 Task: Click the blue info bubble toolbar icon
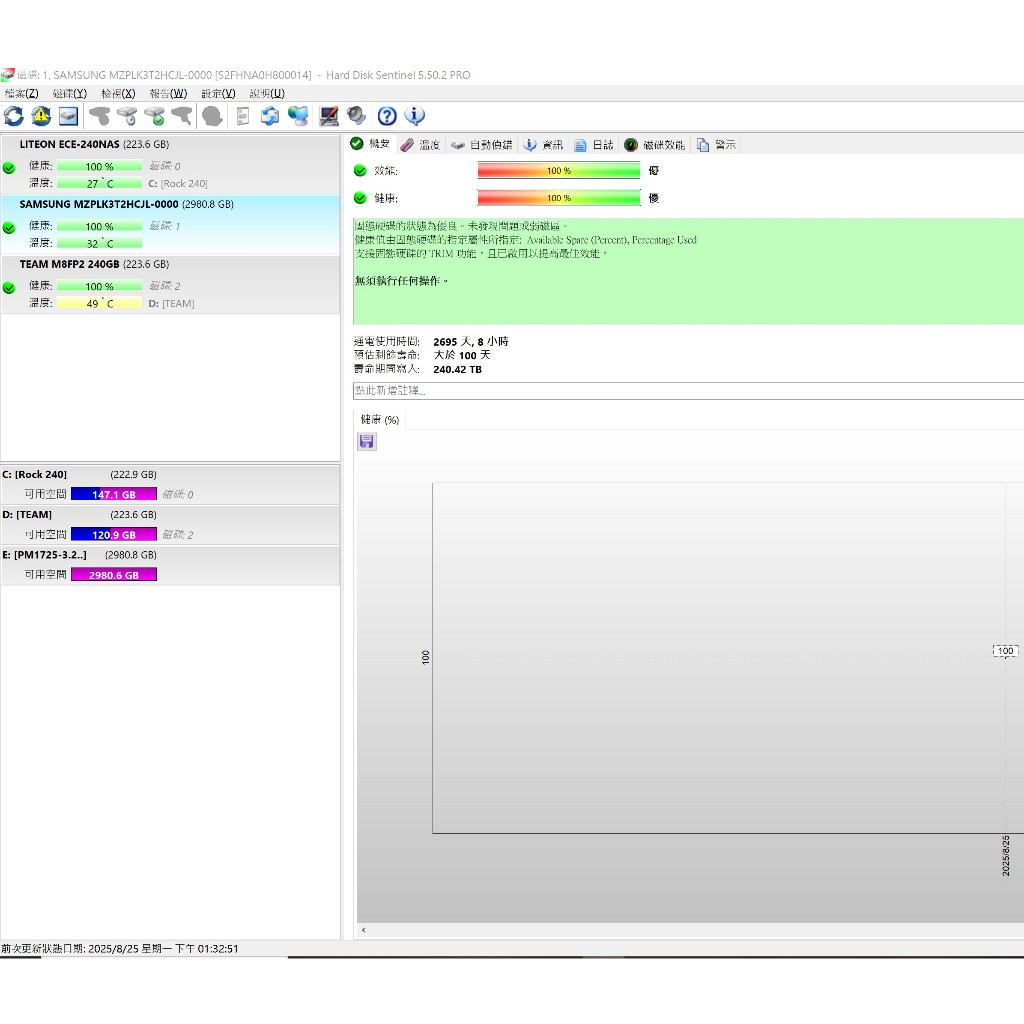tap(414, 116)
